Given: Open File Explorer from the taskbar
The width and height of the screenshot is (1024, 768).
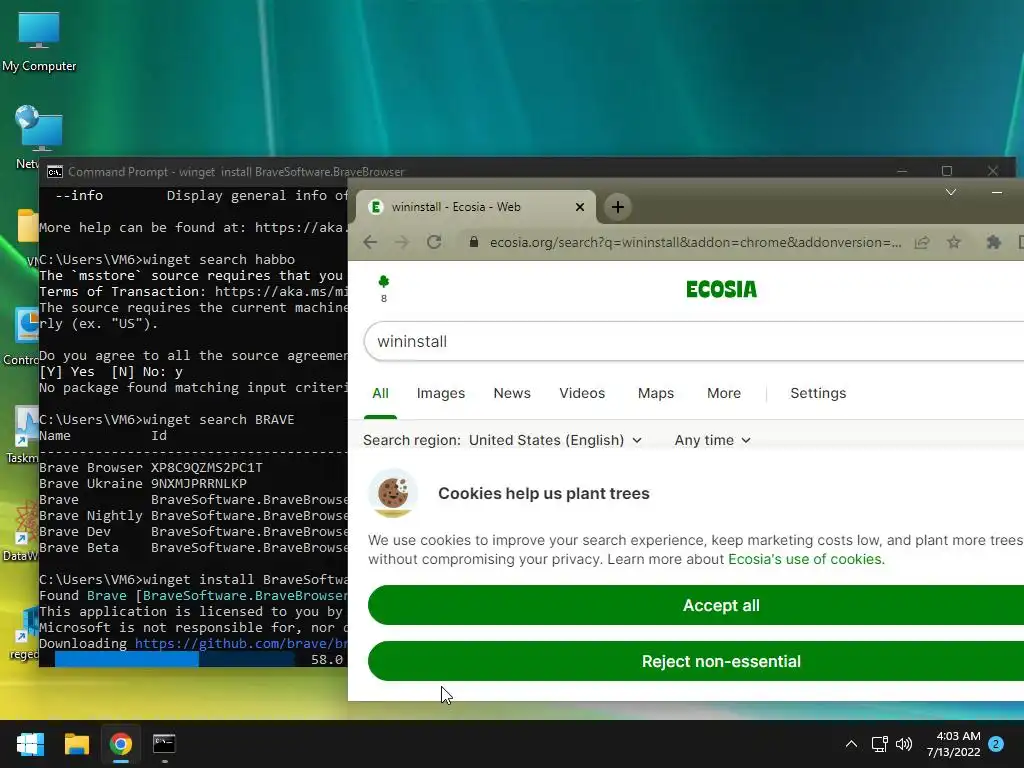Looking at the screenshot, I should coord(76,744).
